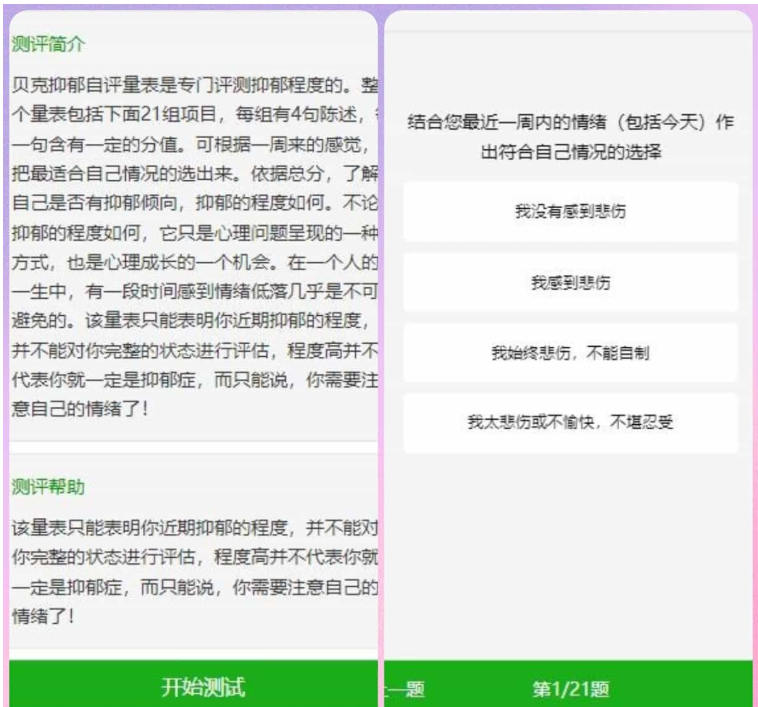The height and width of the screenshot is (707, 758).
Task: Choose the answer 我感到悲伤
Action: pos(570,282)
